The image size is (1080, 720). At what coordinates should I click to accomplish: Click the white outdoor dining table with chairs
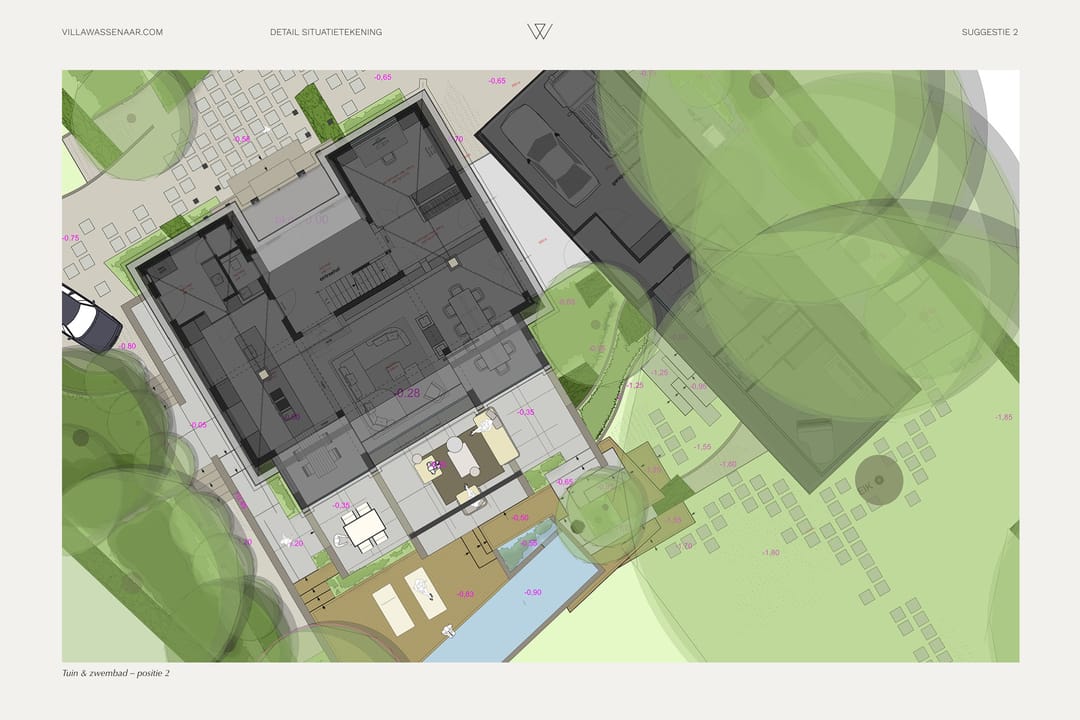point(363,528)
